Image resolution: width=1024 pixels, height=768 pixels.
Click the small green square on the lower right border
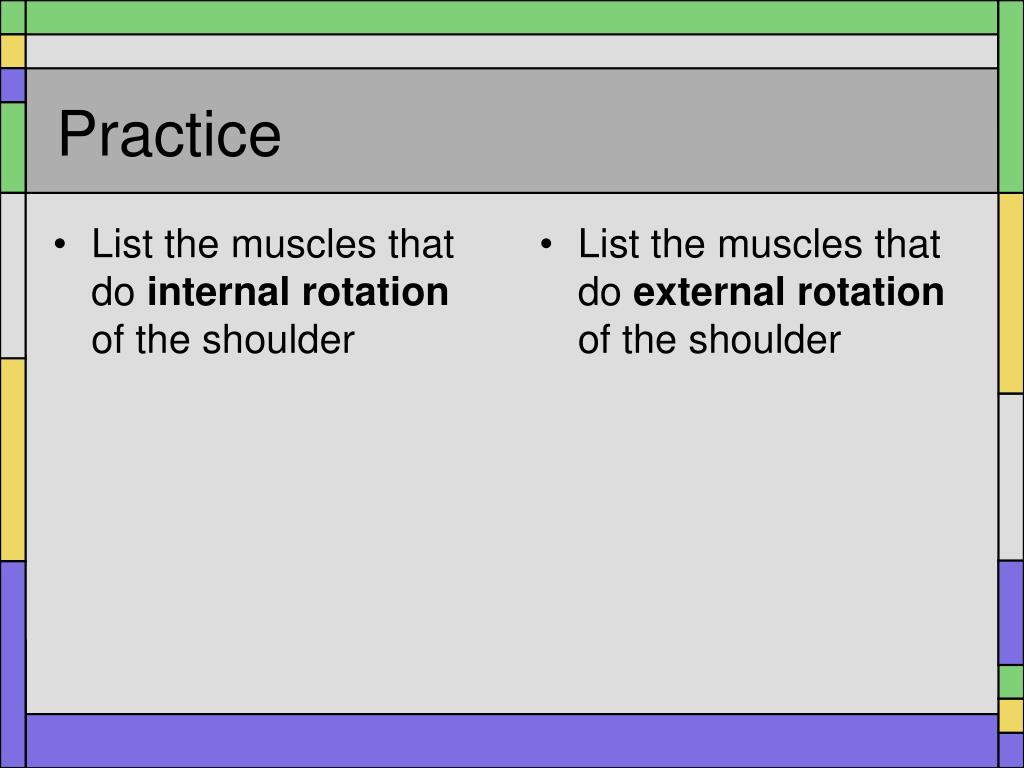tap(1012, 682)
